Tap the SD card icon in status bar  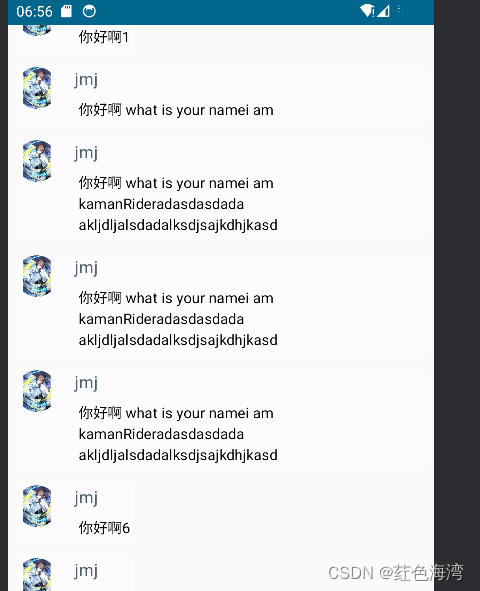(x=66, y=11)
